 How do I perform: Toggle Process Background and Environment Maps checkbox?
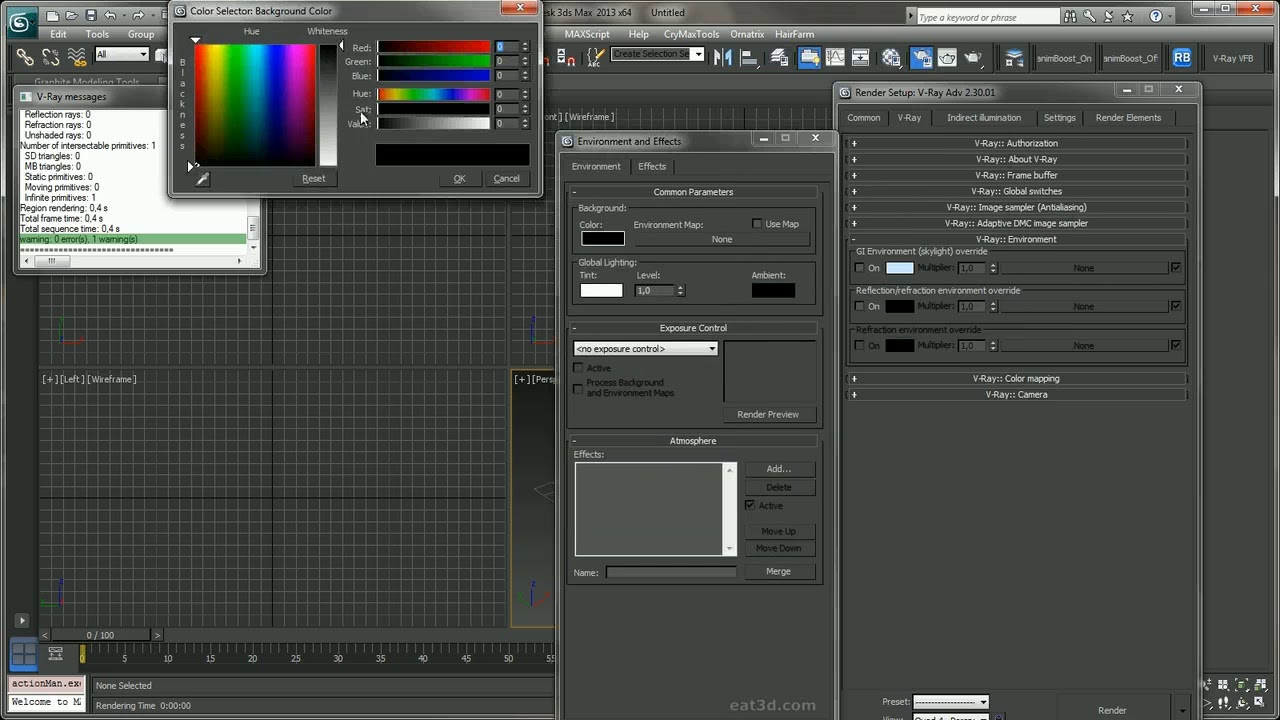point(579,388)
